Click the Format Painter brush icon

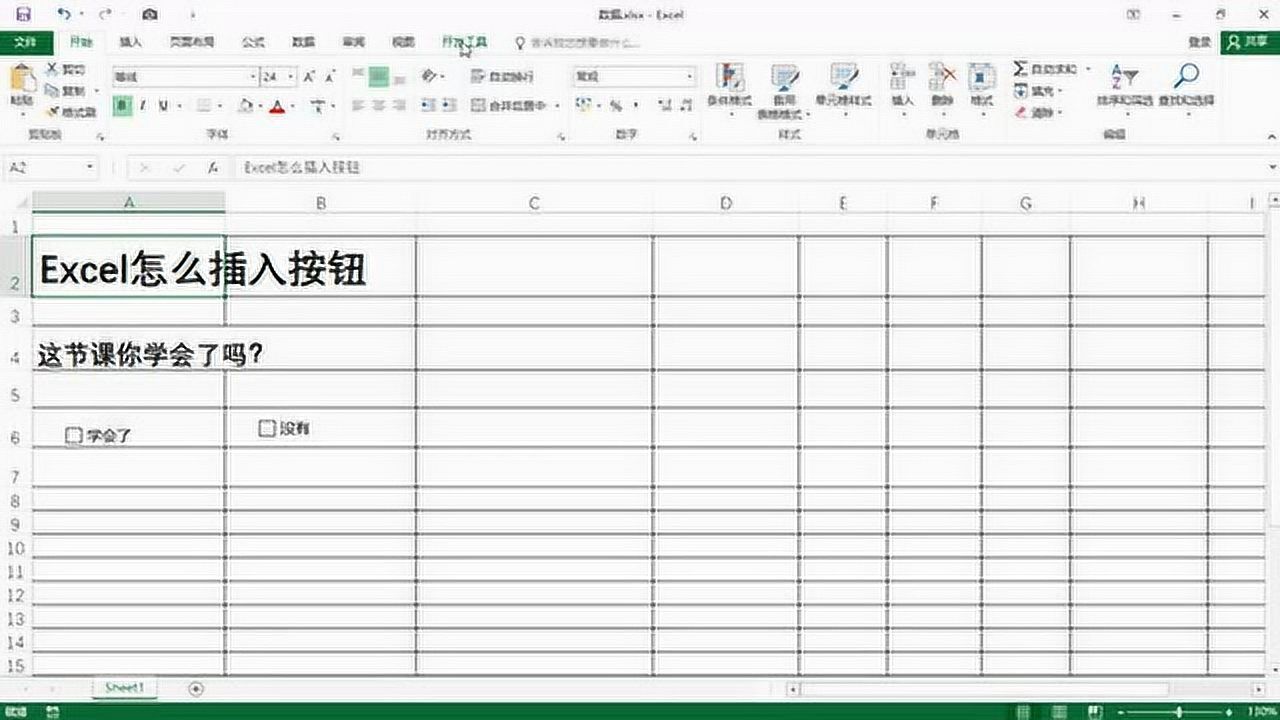tap(53, 112)
